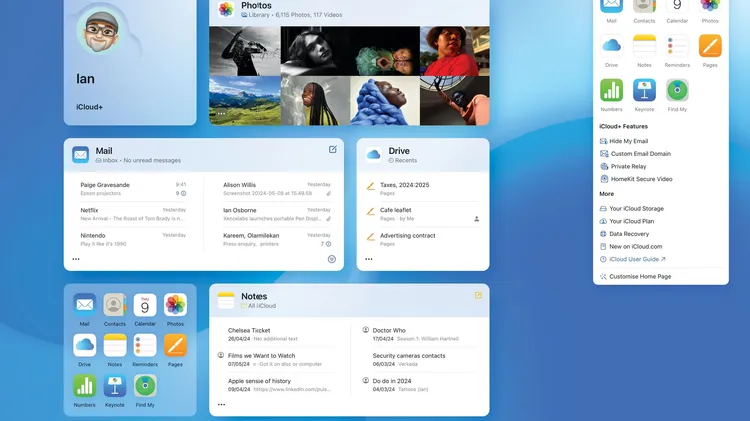Launch Notes from the app launcher panel
Image resolution: width=750 pixels, height=421 pixels.
[644, 46]
